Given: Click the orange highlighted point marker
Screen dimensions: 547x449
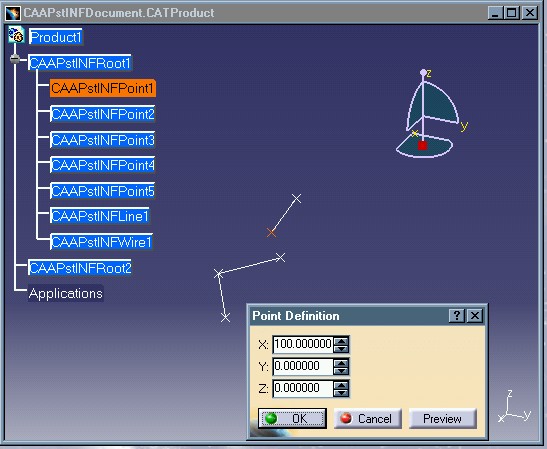Looking at the screenshot, I should pos(271,233).
